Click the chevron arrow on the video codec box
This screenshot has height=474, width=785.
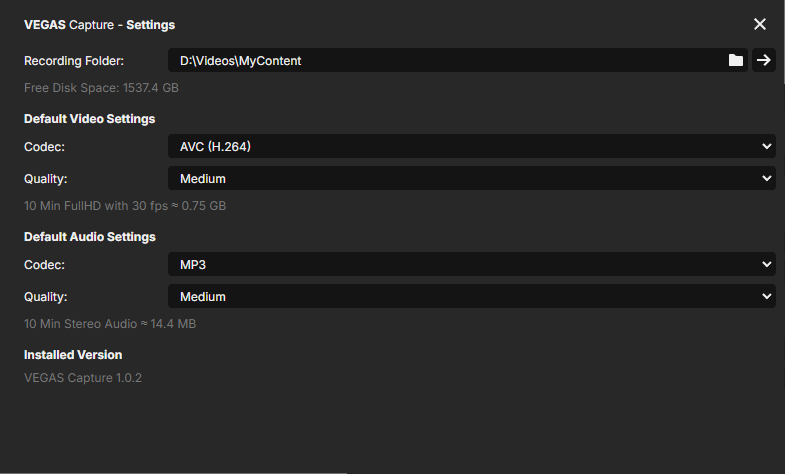pyautogui.click(x=766, y=147)
